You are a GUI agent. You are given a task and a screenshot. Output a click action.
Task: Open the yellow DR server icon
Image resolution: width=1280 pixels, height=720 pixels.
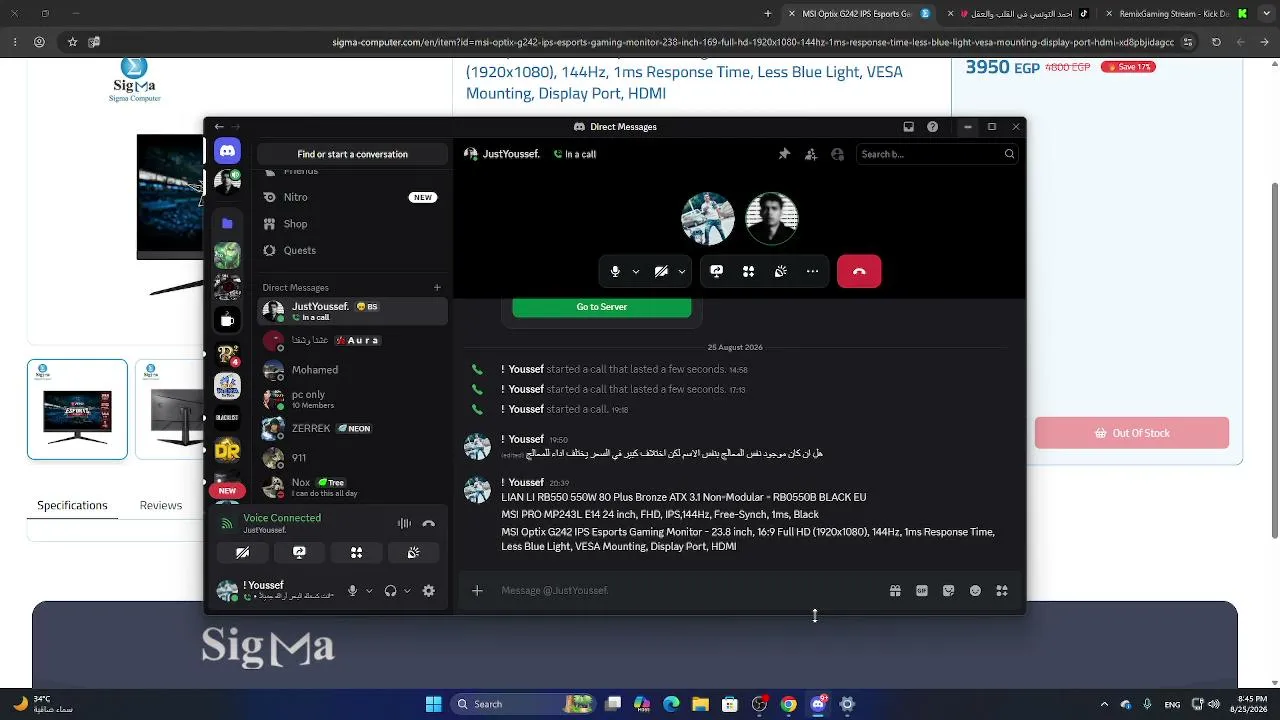[227, 450]
